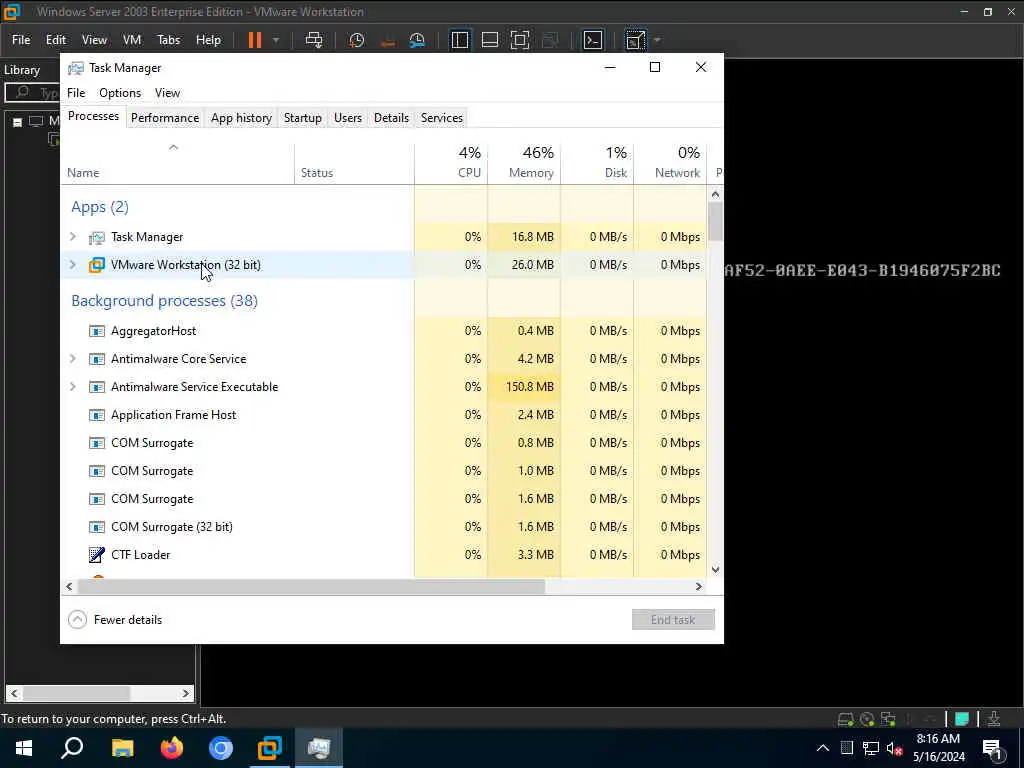Sort processes by the CPU column

451,163
